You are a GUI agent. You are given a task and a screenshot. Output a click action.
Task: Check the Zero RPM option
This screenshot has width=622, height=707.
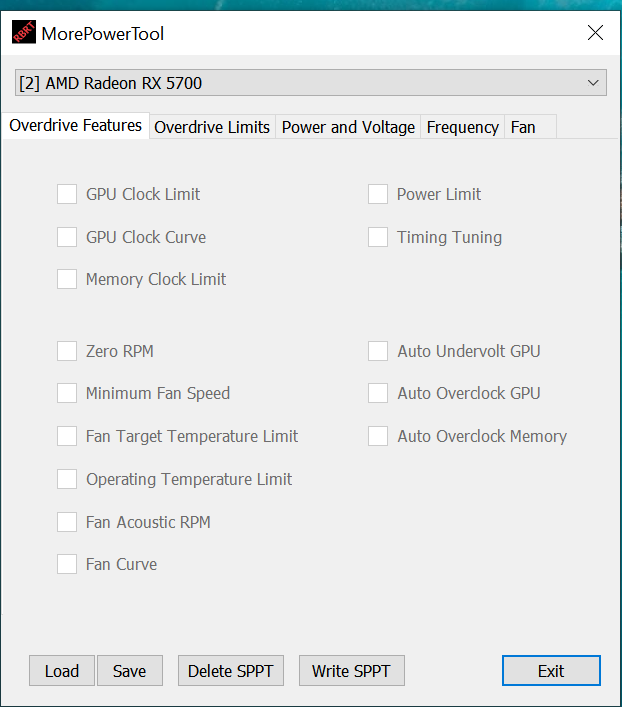coord(67,351)
